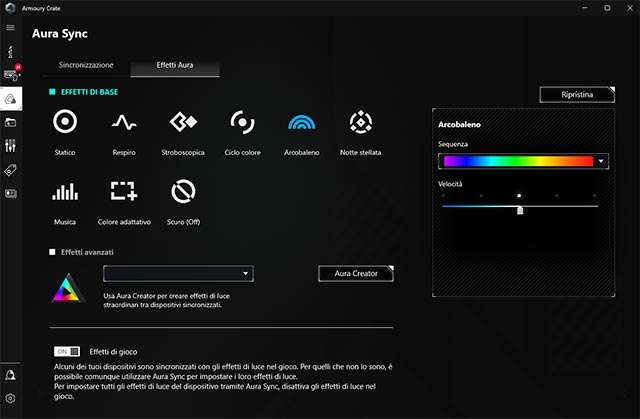Viewport: 640px width, 419px height.
Task: Click the Ripristina reset button
Action: pos(577,95)
